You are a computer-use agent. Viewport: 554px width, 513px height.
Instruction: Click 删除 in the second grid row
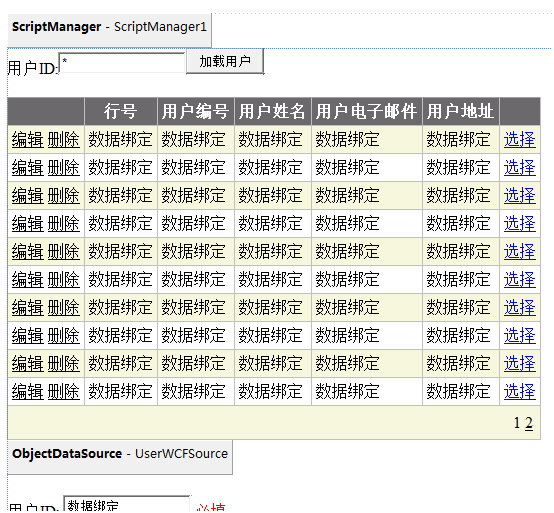(64, 167)
